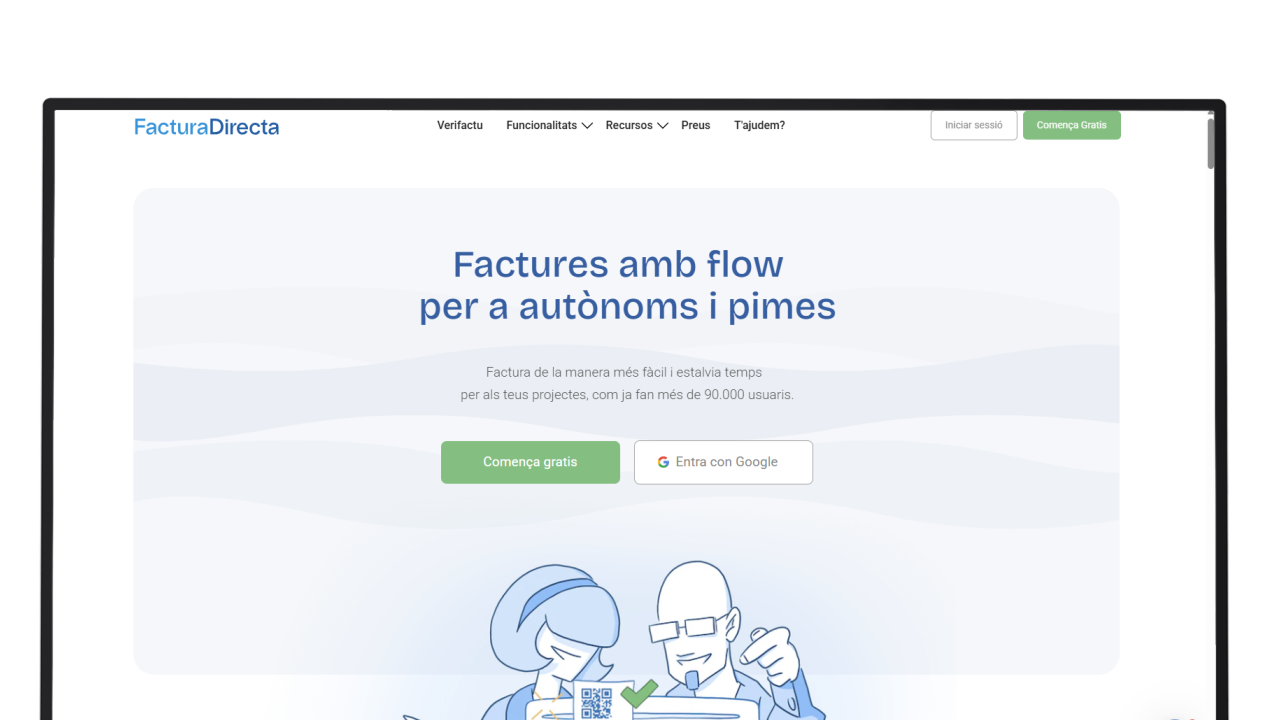Click the text mentioning 90.000 usuaris
The image size is (1280, 720).
pyautogui.click(x=627, y=394)
